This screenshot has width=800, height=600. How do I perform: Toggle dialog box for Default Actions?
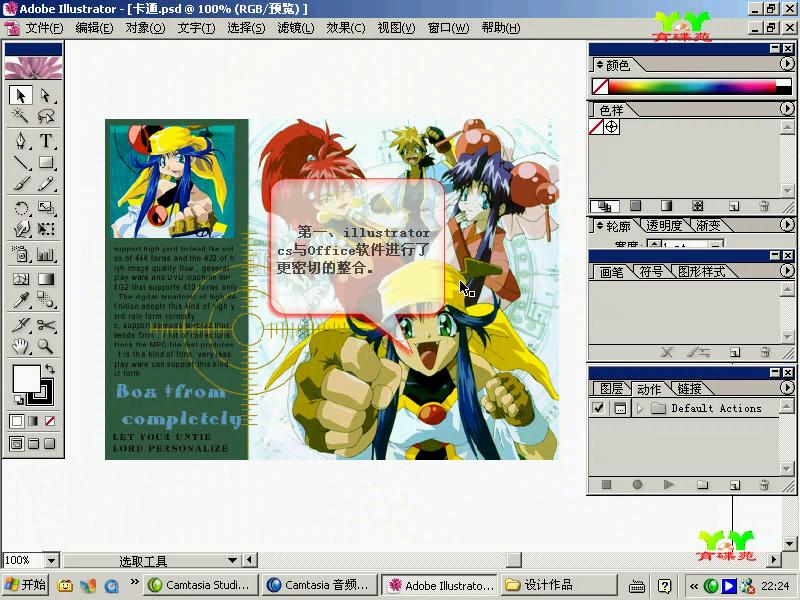pos(620,408)
